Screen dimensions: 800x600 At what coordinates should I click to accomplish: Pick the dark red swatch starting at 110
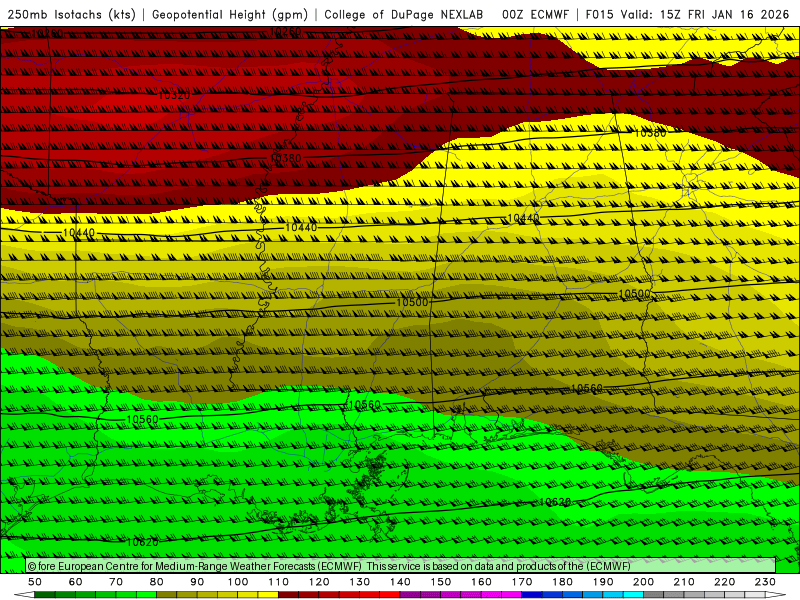pos(288,595)
